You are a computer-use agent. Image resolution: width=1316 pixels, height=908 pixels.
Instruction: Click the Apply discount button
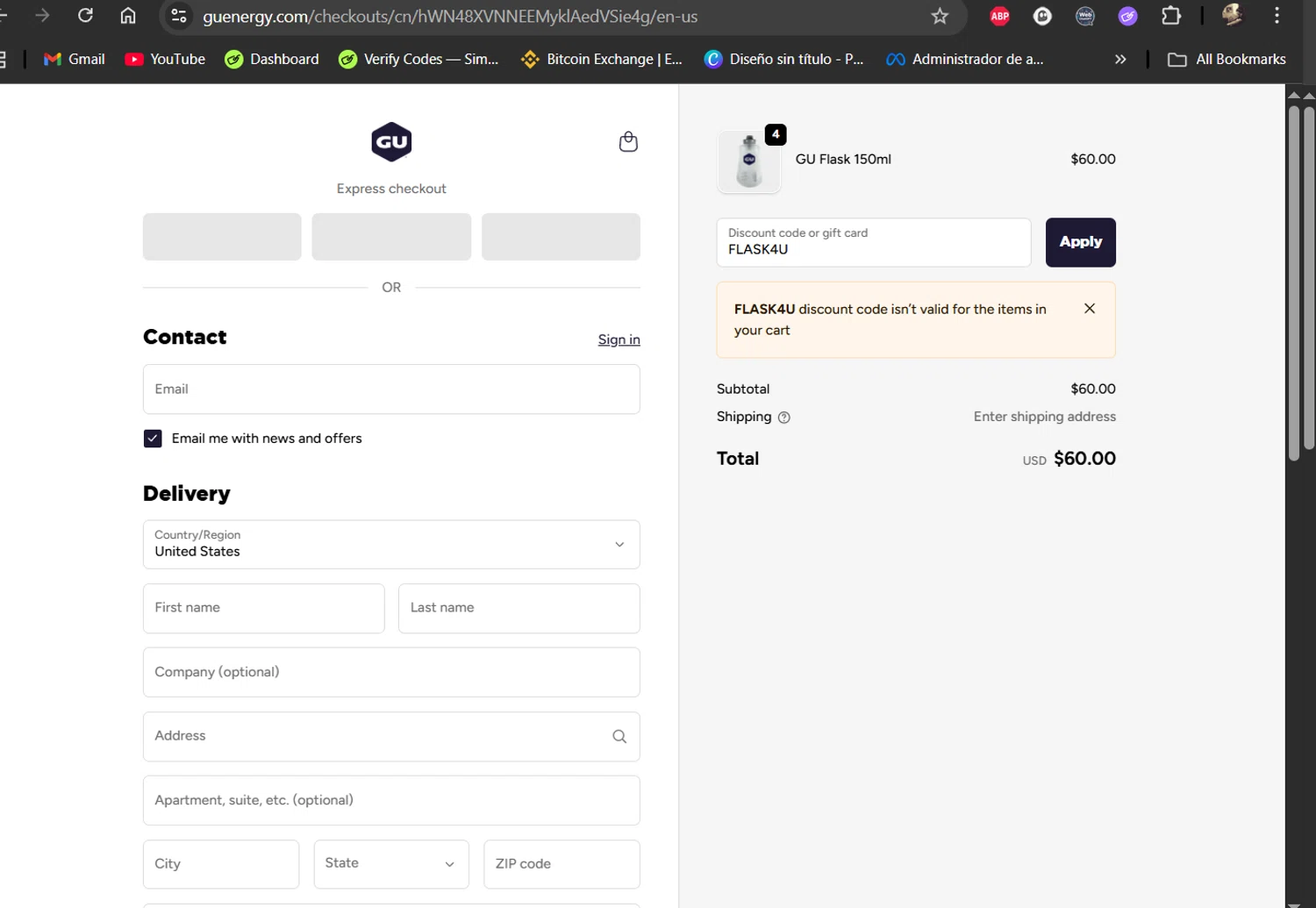(x=1081, y=242)
